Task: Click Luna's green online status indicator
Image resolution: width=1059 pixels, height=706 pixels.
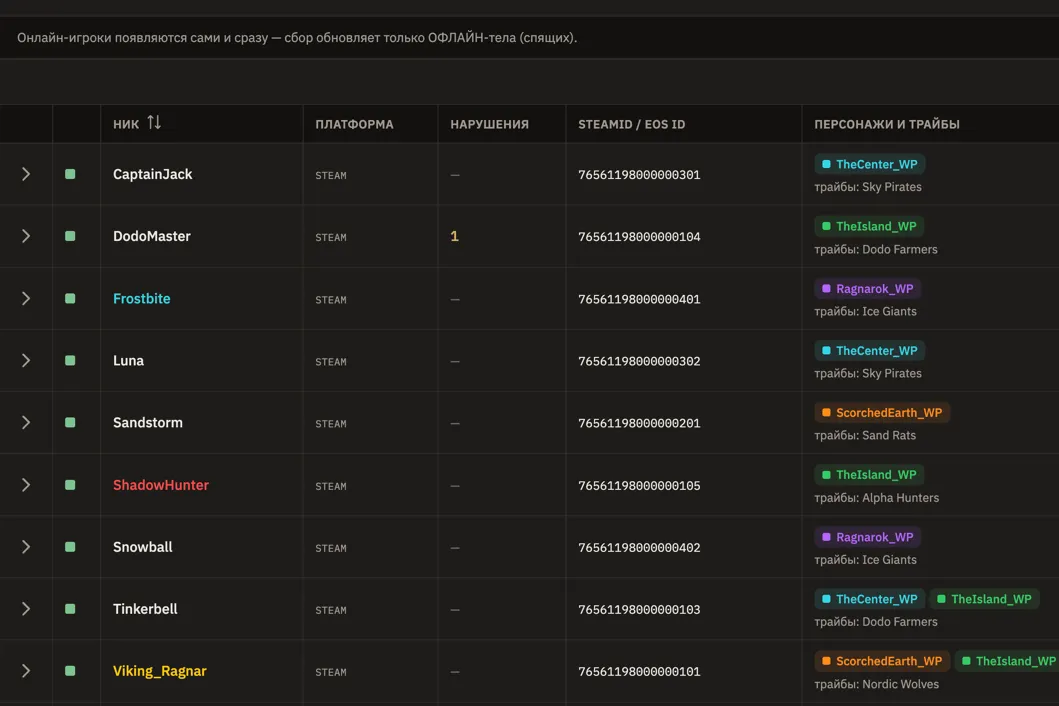Action: [70, 361]
